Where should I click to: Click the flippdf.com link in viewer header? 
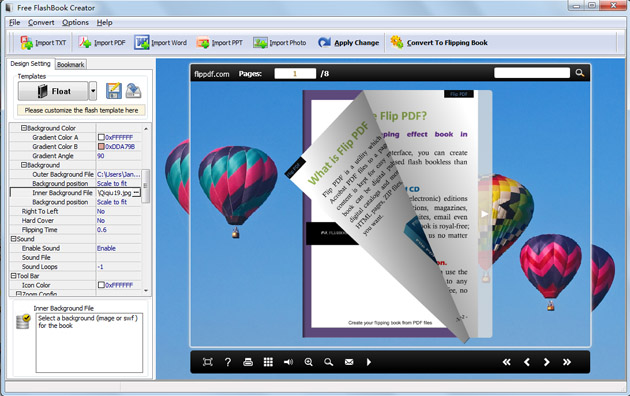211,74
